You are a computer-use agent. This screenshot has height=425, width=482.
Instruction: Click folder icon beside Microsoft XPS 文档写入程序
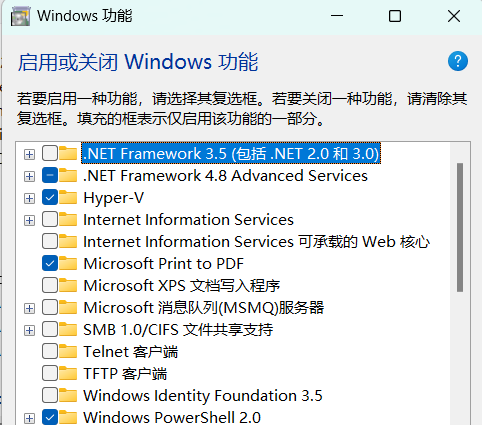(68, 285)
